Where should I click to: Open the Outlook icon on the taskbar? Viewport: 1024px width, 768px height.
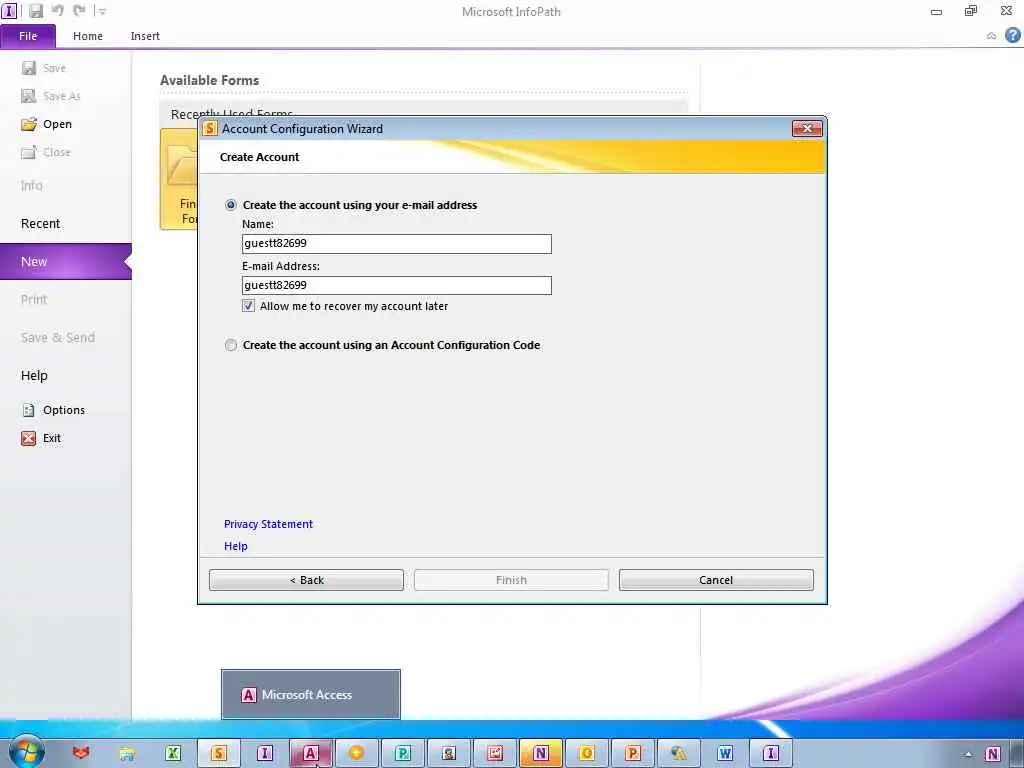point(586,753)
